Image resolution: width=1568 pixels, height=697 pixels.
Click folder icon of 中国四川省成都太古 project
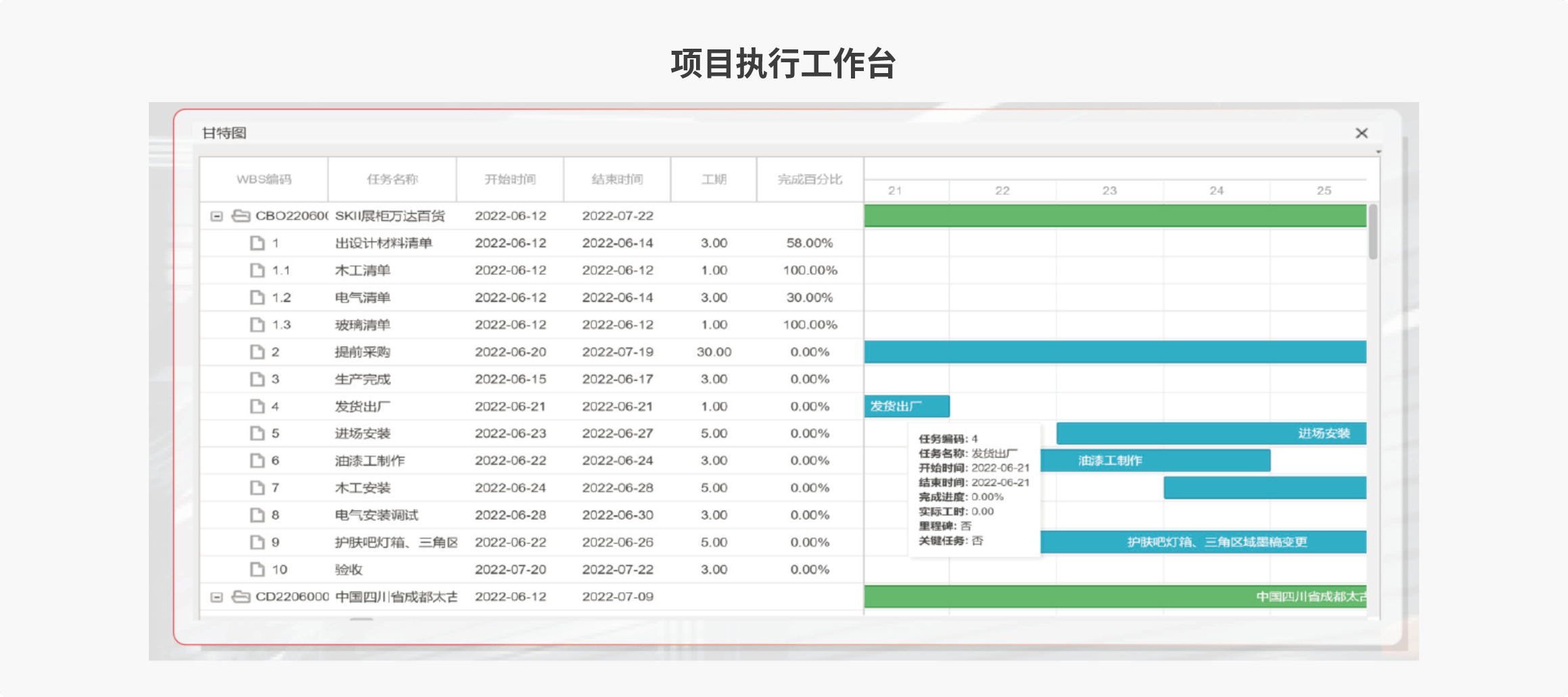click(241, 597)
